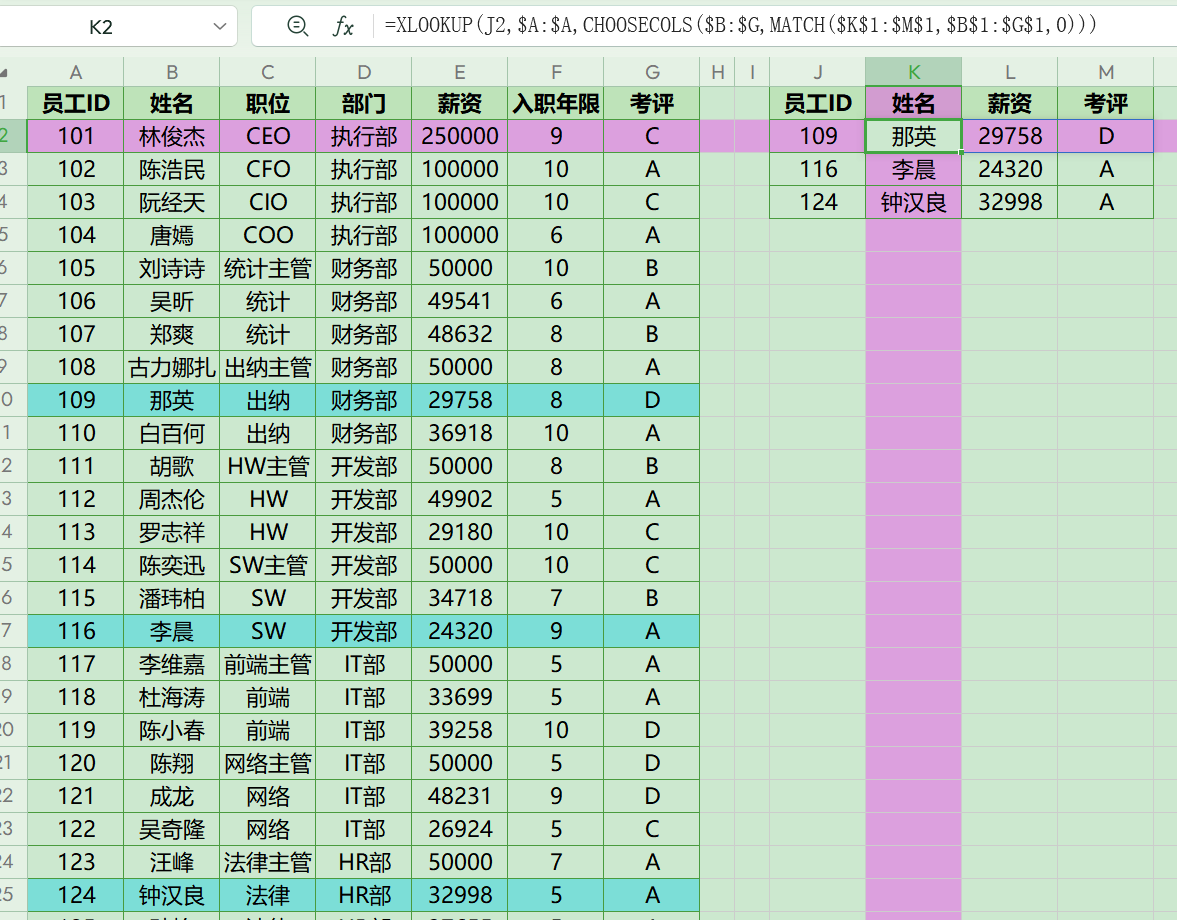Select name cell 阮经天
This screenshot has width=1177, height=920.
[172, 202]
